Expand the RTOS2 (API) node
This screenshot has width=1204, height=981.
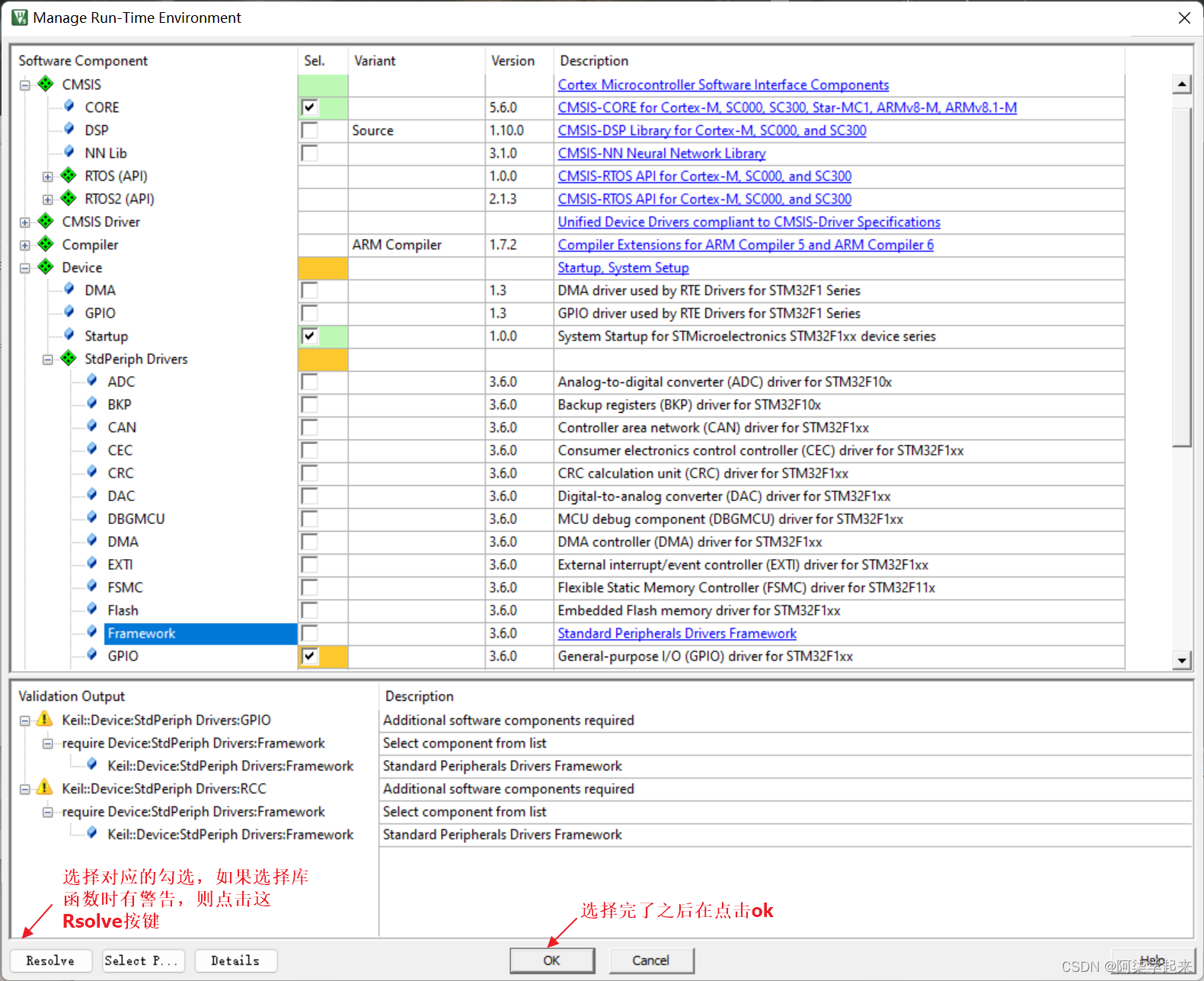tap(48, 200)
